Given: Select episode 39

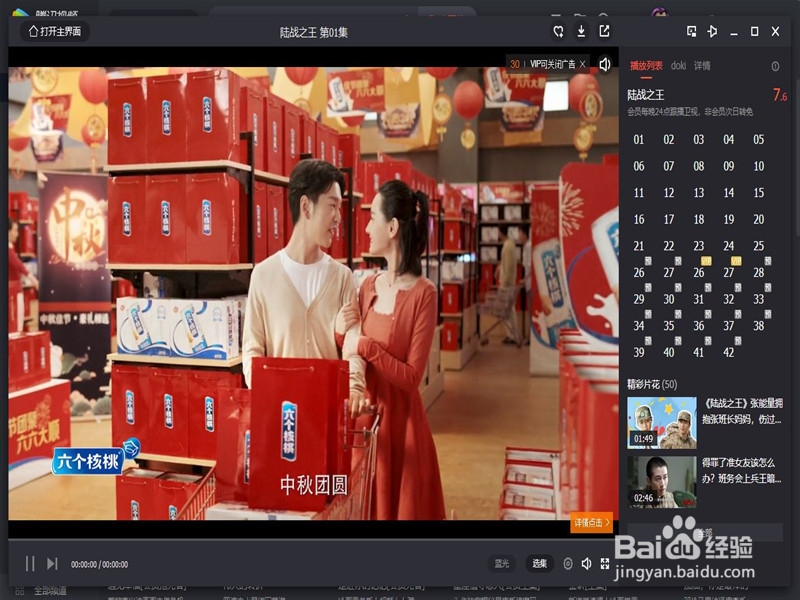Looking at the screenshot, I should (x=639, y=352).
